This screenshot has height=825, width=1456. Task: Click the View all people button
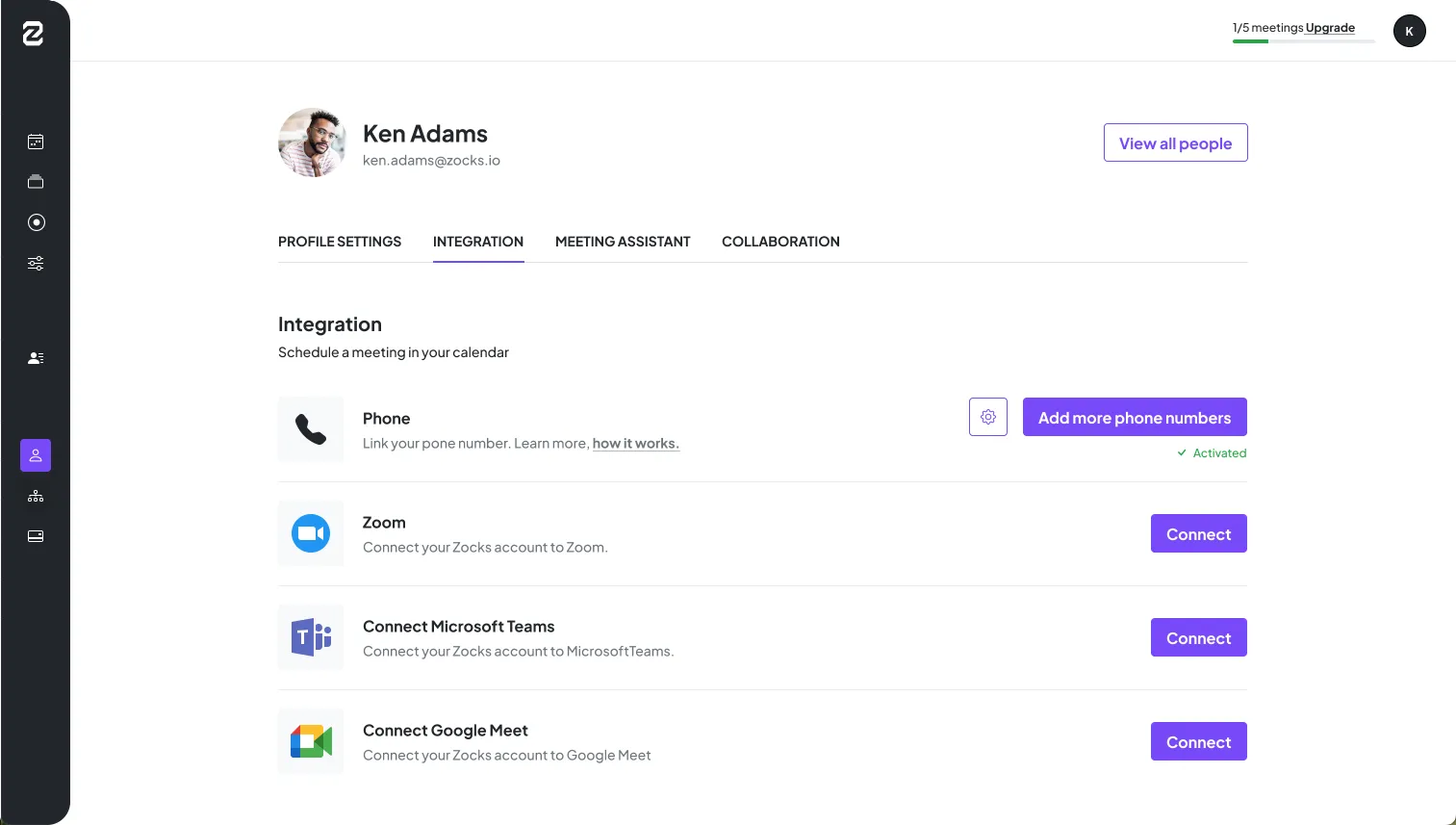coord(1176,142)
